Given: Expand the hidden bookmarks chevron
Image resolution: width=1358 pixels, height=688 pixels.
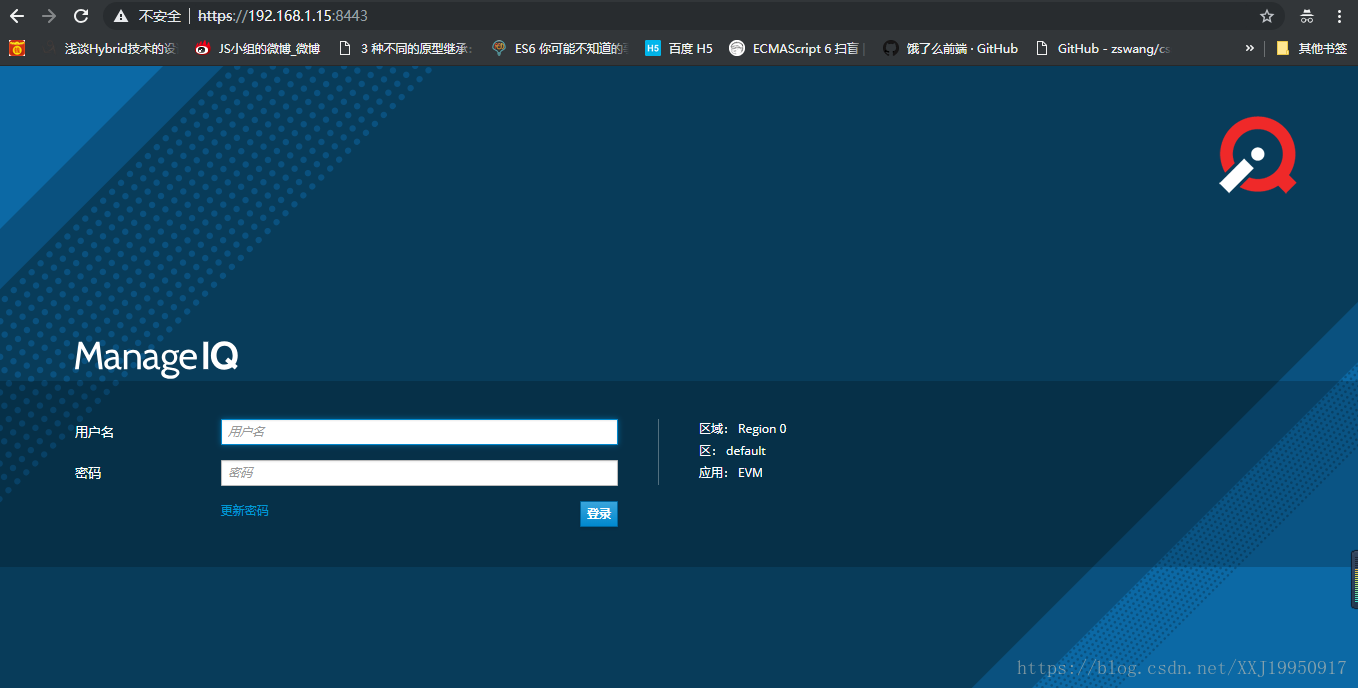Looking at the screenshot, I should (1249, 48).
